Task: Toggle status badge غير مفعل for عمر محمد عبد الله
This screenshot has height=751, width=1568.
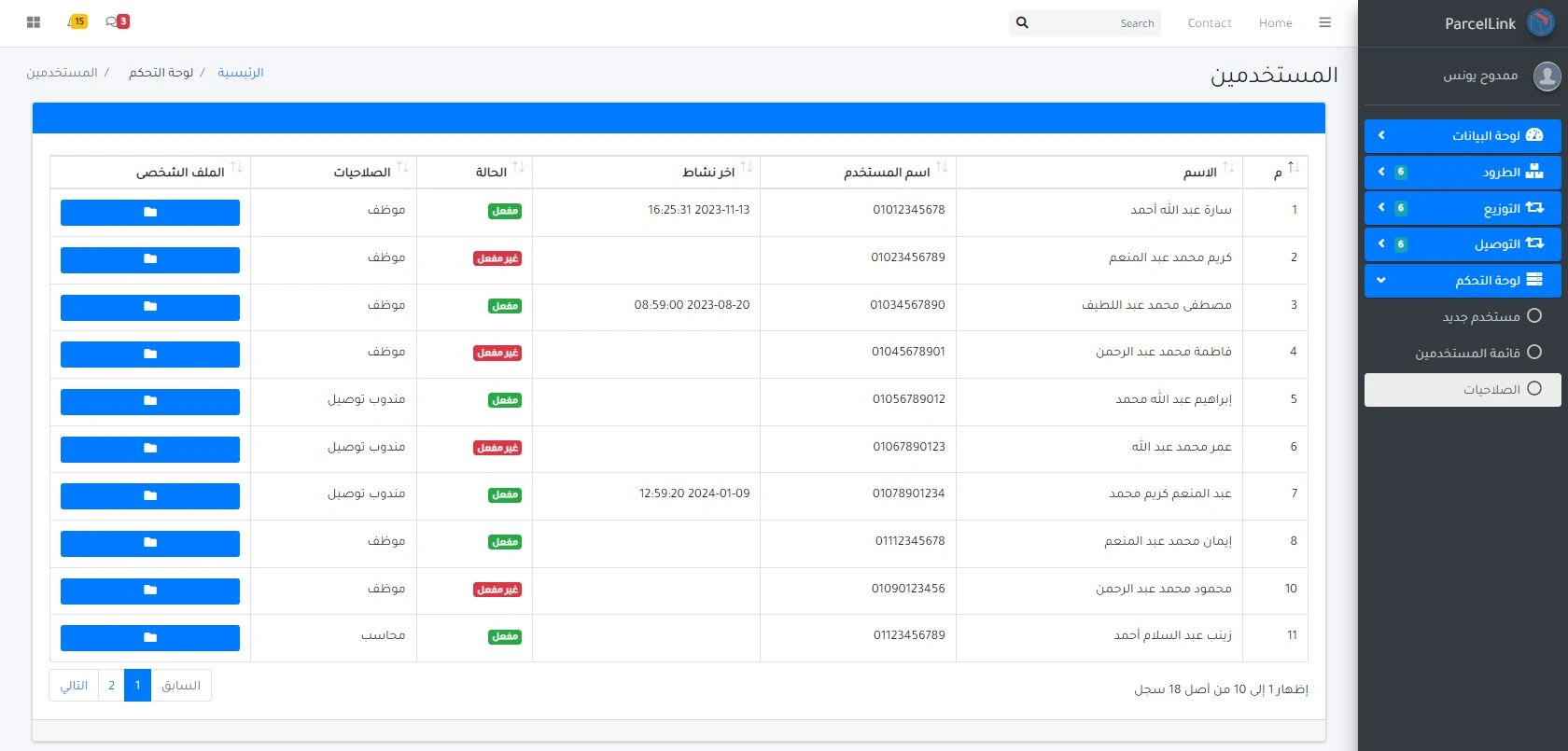Action: [497, 448]
